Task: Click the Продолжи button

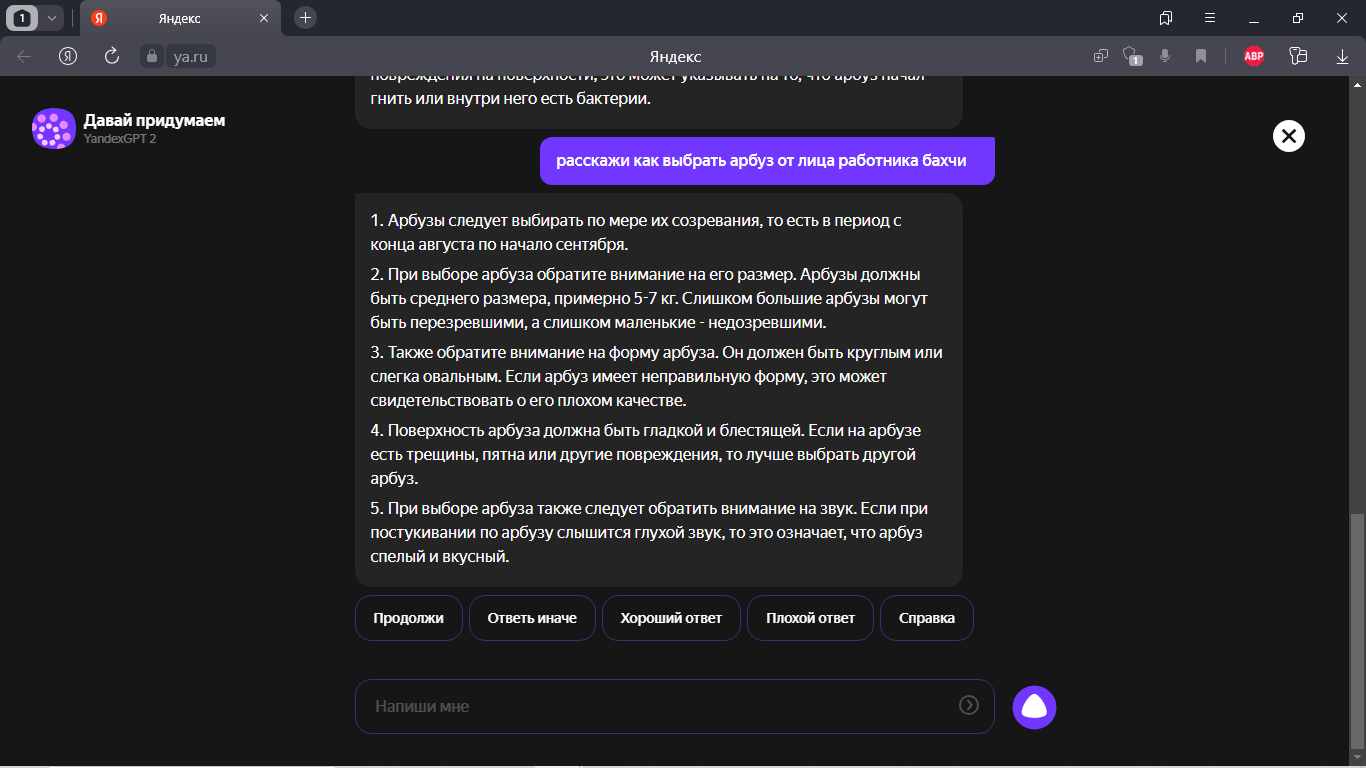Action: (x=408, y=618)
